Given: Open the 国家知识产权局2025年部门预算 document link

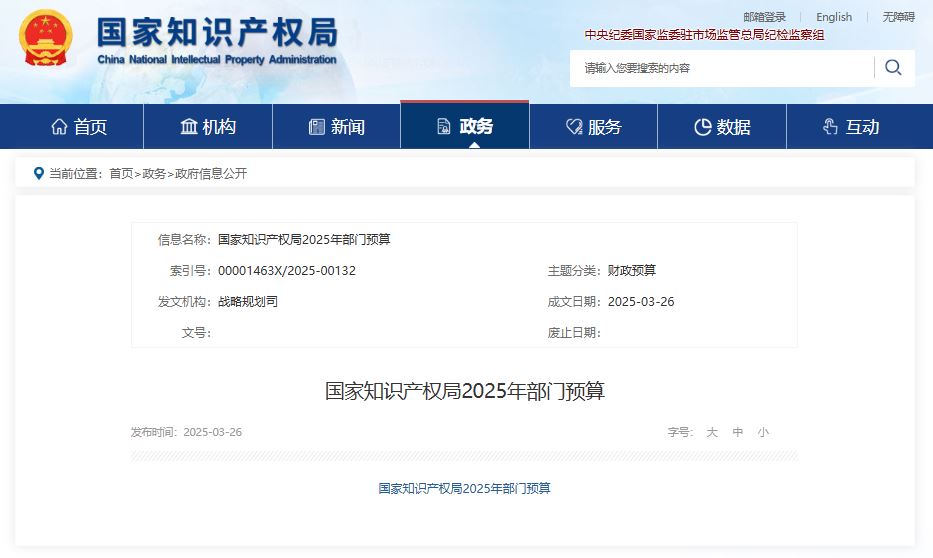Looking at the screenshot, I should click(465, 488).
